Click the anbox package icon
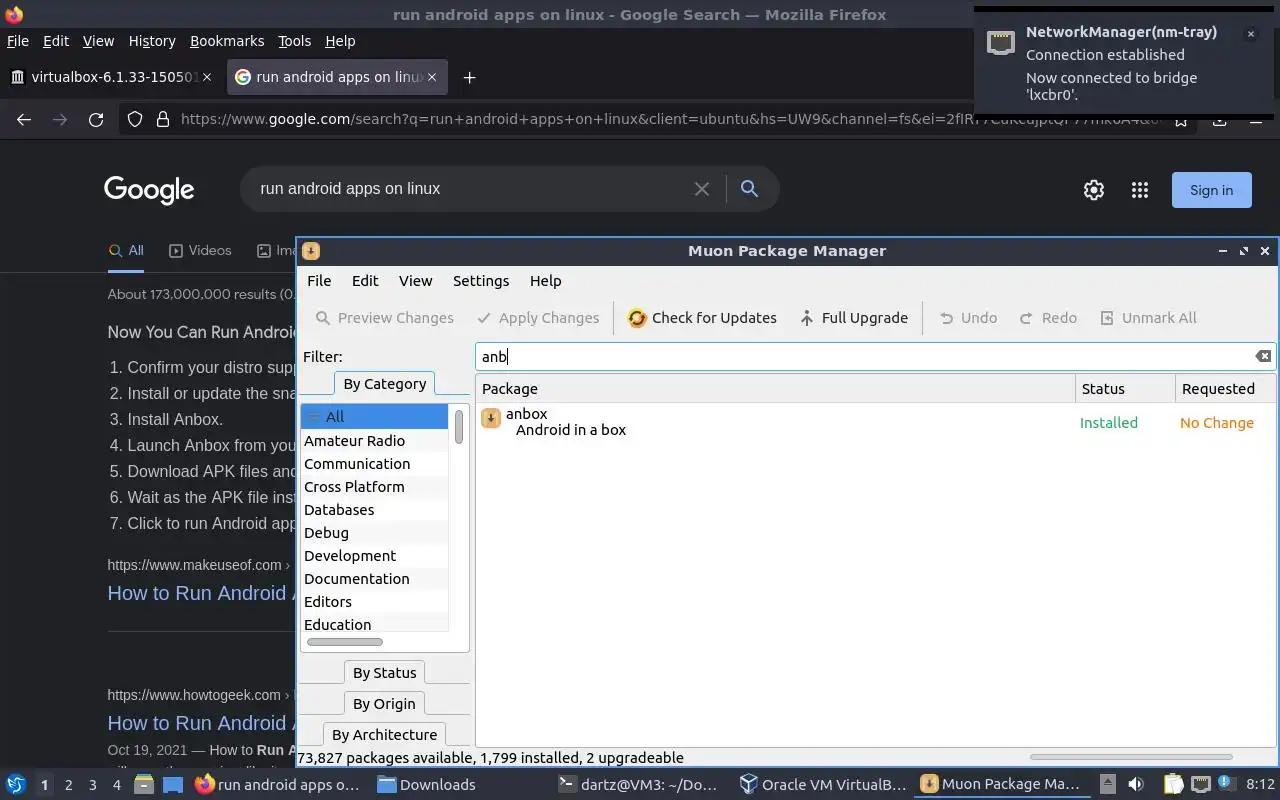 click(x=491, y=418)
